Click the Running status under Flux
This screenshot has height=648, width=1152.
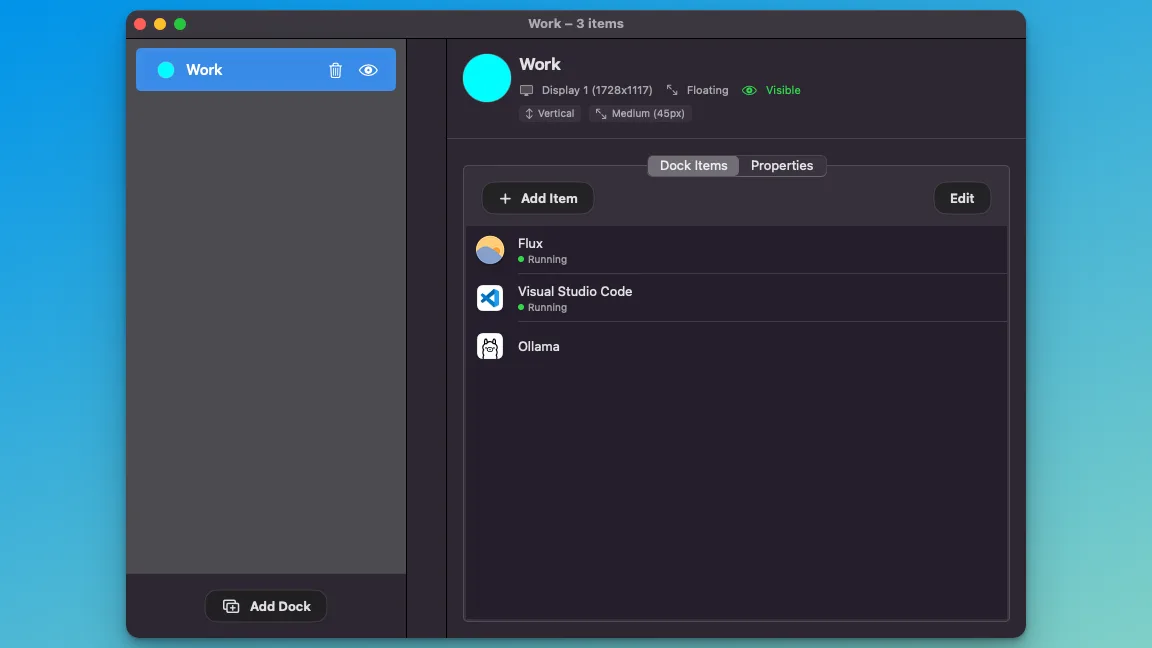click(542, 259)
